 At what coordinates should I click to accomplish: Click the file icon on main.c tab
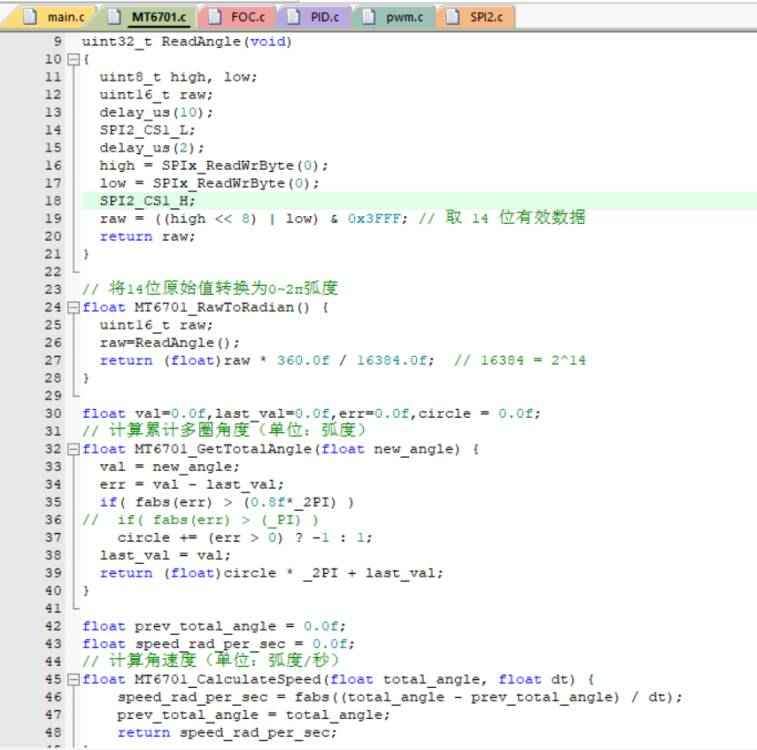pyautogui.click(x=30, y=17)
